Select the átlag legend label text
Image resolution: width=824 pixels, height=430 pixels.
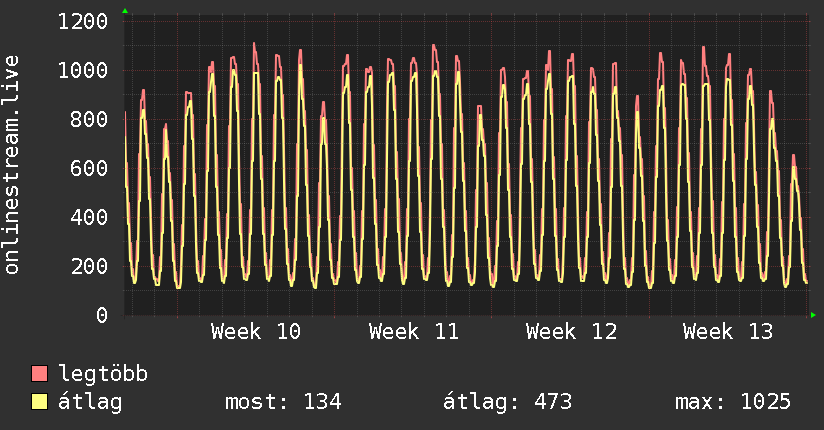91,402
